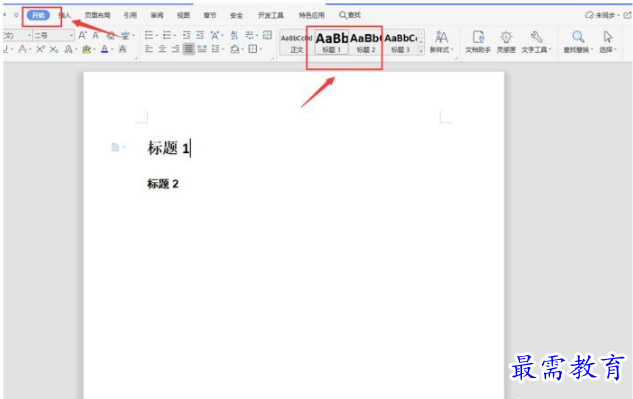Click the heading text 标题 2 in document
The width and height of the screenshot is (633, 399).
(x=163, y=184)
